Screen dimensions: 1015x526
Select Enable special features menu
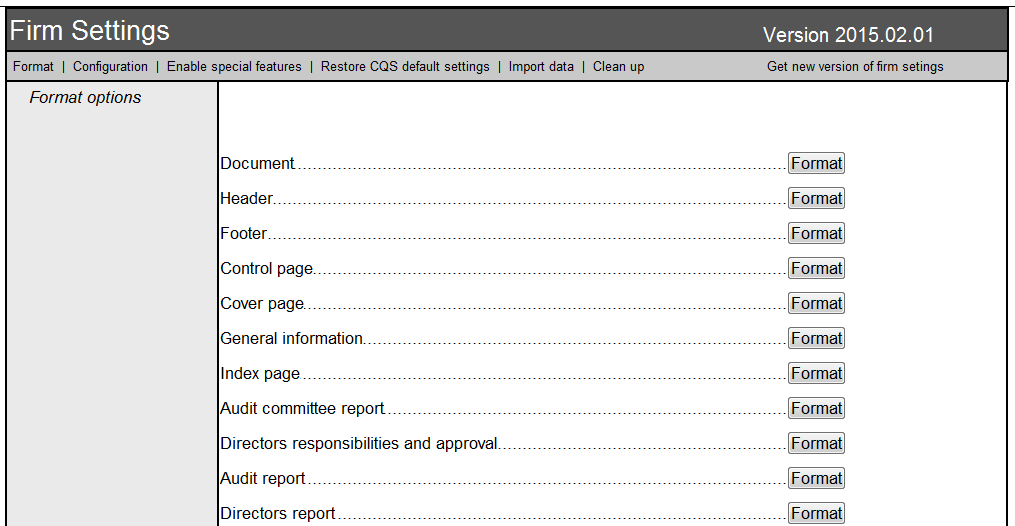click(234, 67)
